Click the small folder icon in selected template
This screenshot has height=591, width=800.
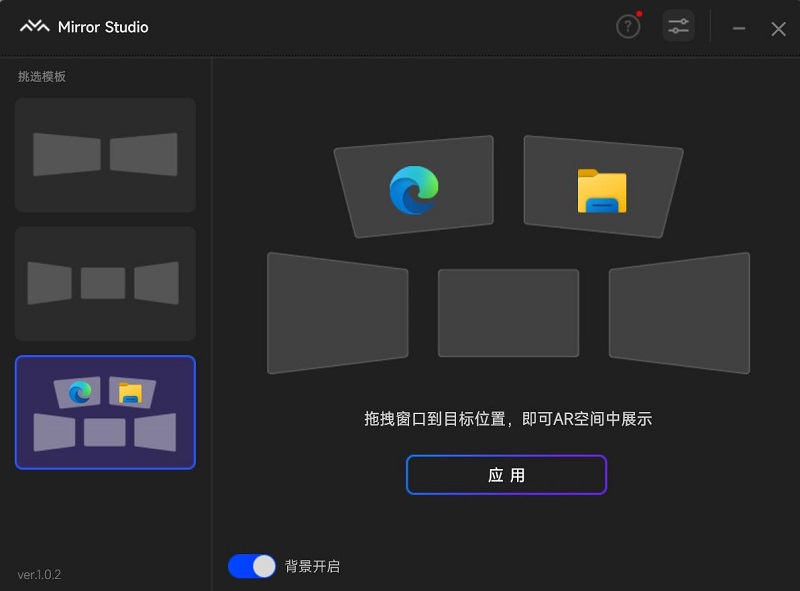pyautogui.click(x=130, y=393)
